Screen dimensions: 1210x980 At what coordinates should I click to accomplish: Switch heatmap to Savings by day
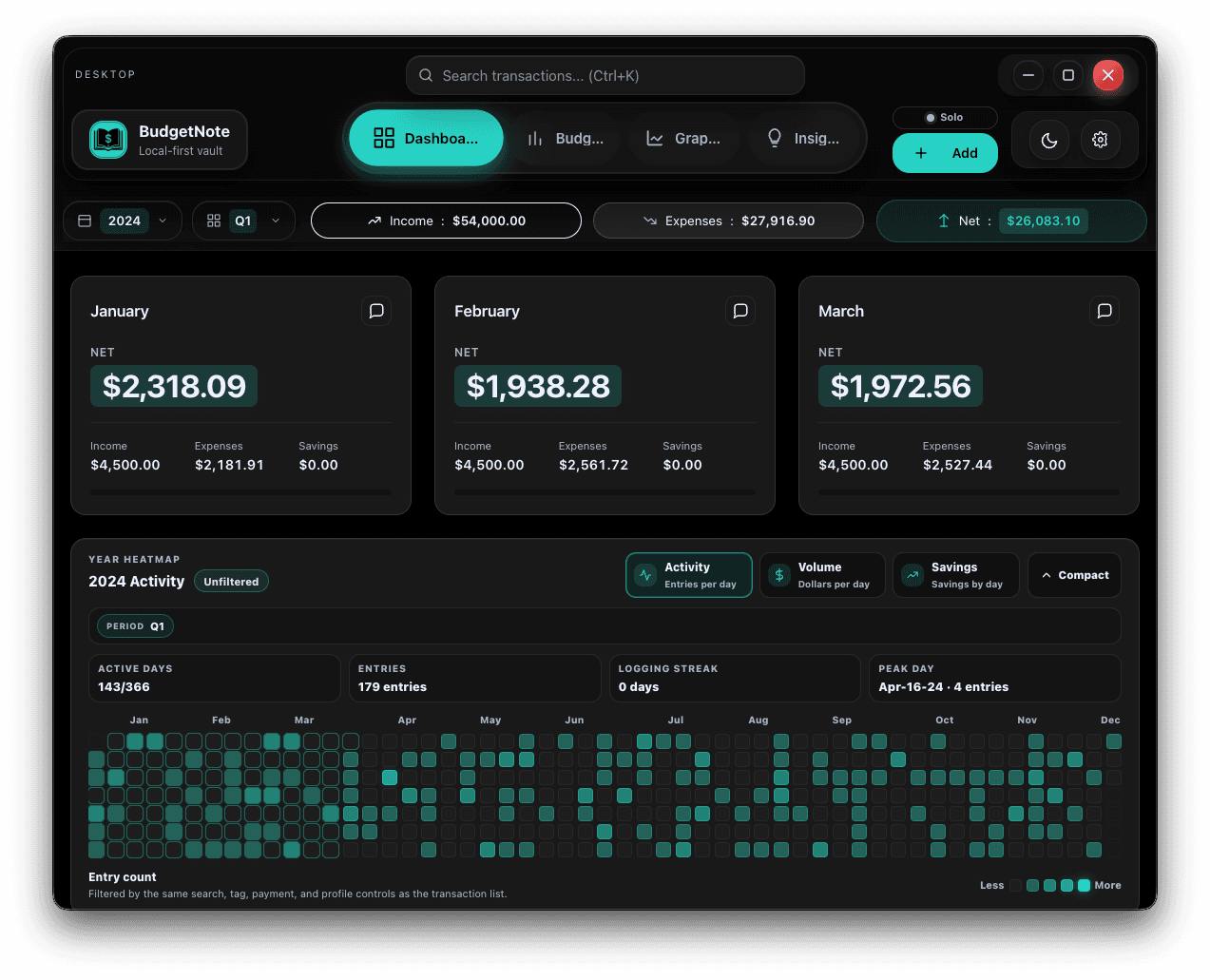956,575
